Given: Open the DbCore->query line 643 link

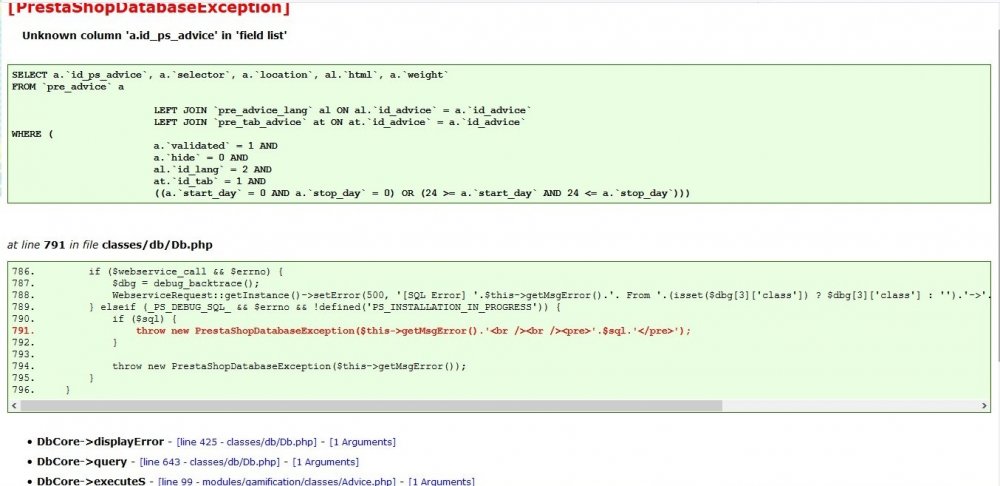Looking at the screenshot, I should pyautogui.click(x=209, y=462).
